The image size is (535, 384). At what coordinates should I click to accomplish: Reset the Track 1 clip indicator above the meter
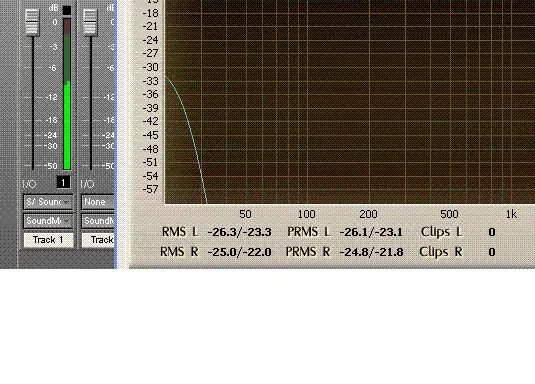coord(67,10)
